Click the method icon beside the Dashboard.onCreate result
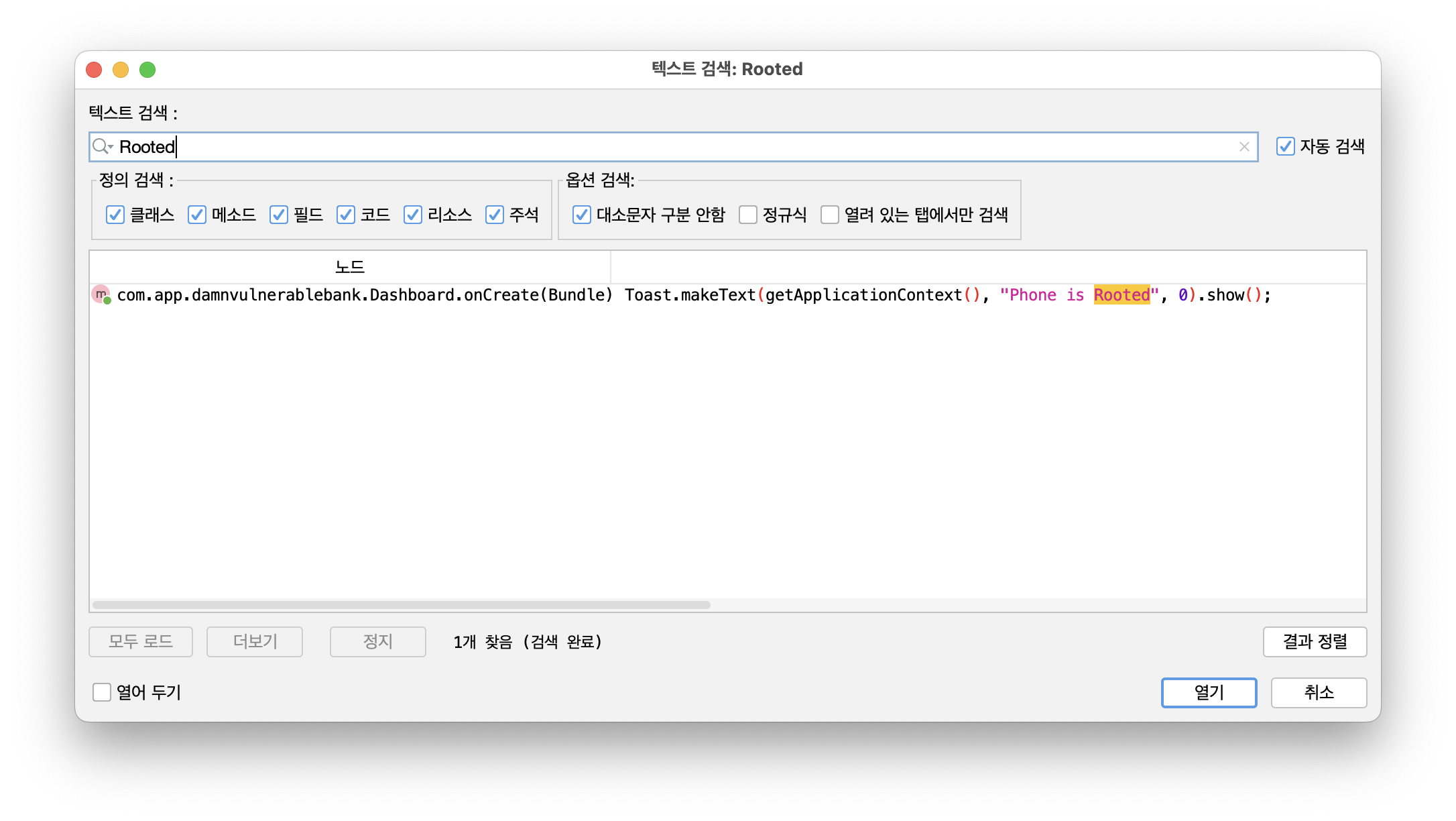 click(101, 294)
